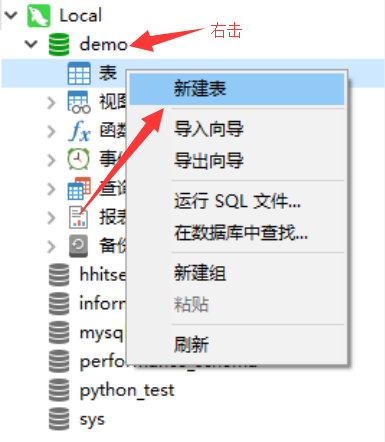
Task: Select the perfo database name
Action: pos(103,362)
